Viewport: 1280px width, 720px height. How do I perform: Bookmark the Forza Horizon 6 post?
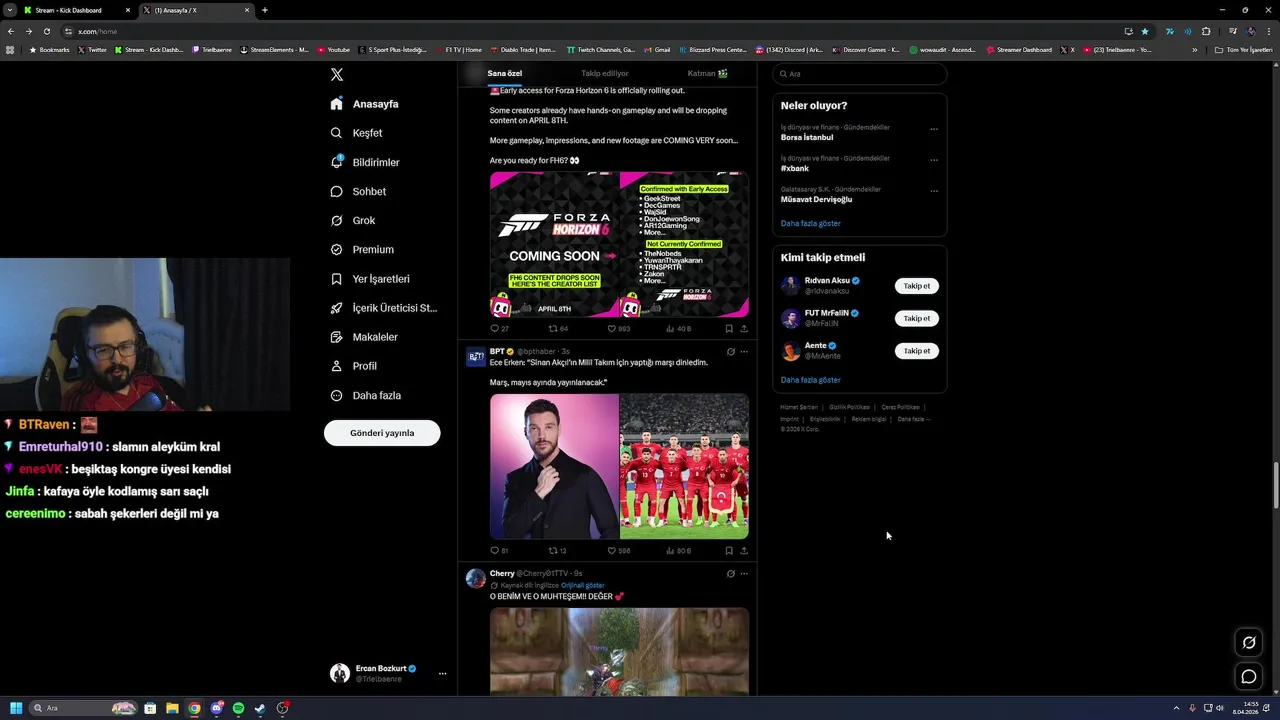(729, 328)
